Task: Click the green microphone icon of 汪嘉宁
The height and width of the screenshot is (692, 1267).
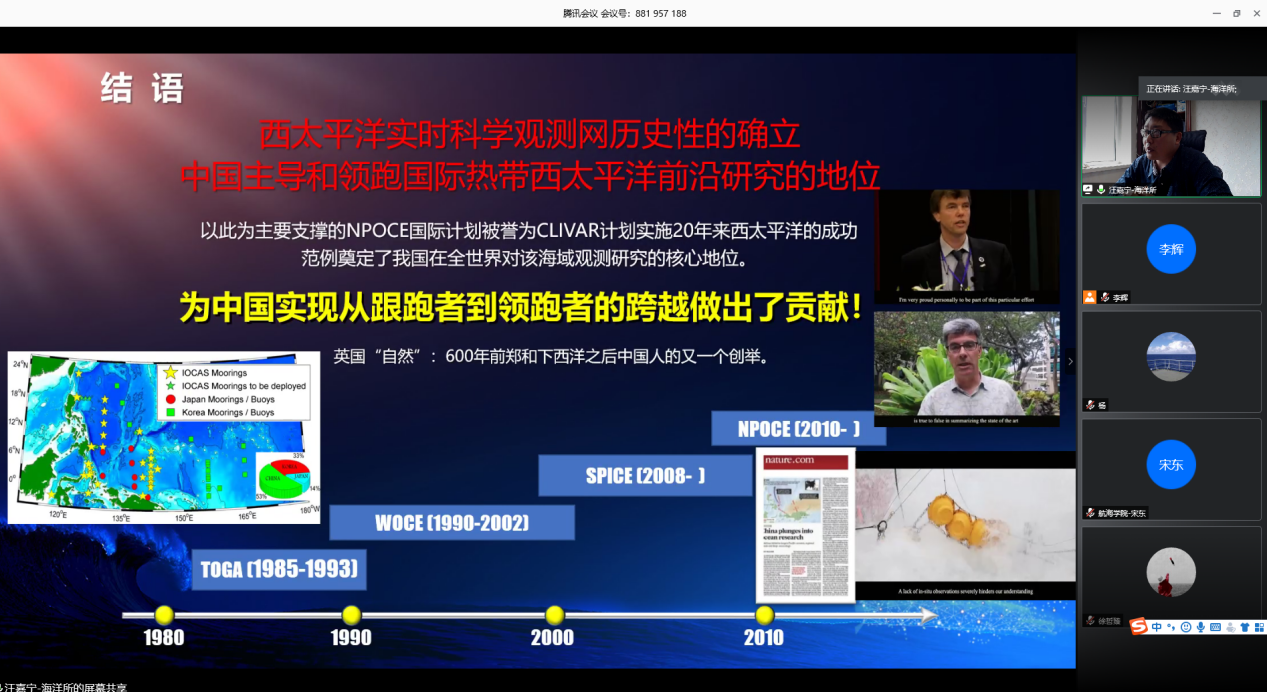Action: tap(1101, 189)
